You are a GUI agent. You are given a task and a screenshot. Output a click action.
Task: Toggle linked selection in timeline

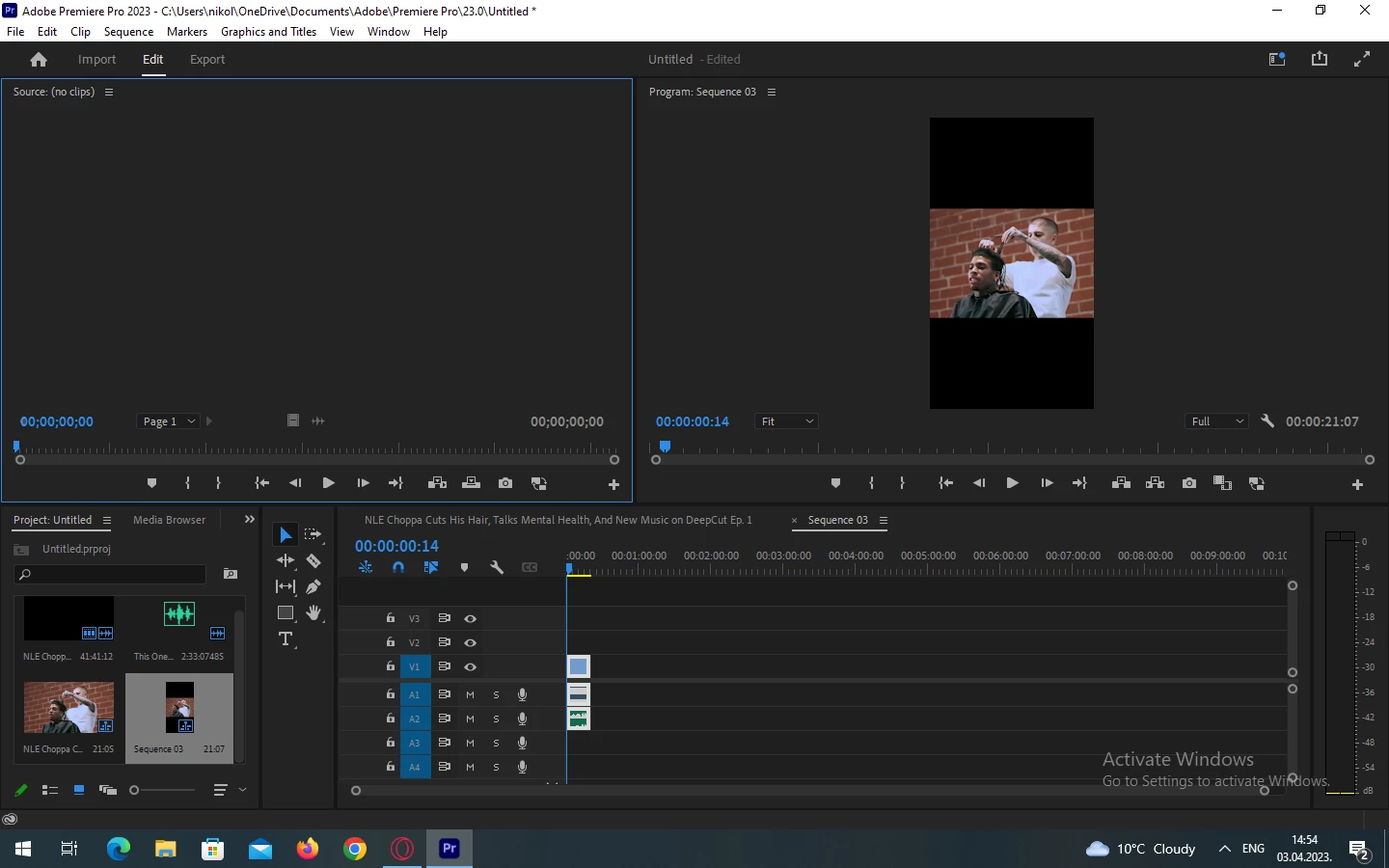pyautogui.click(x=431, y=568)
